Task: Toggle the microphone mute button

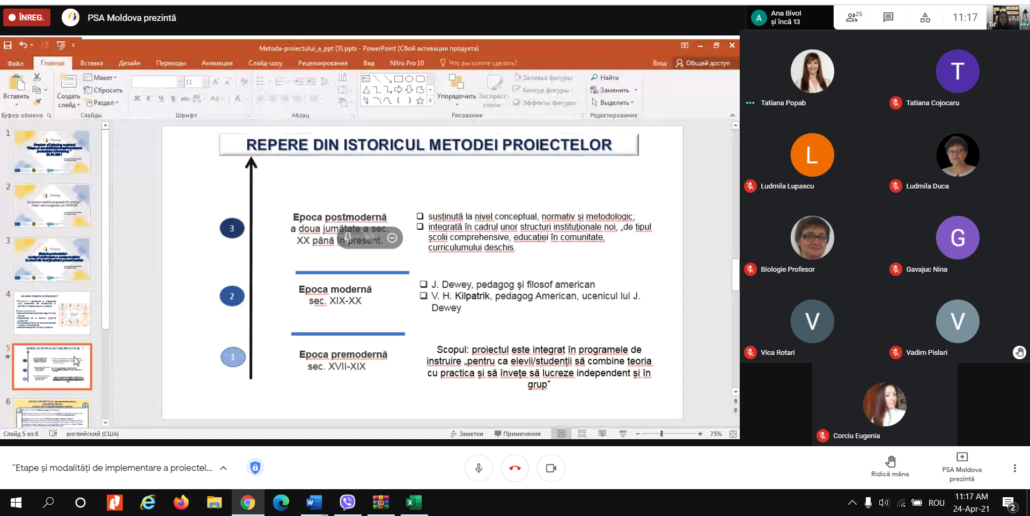Action: tap(479, 467)
